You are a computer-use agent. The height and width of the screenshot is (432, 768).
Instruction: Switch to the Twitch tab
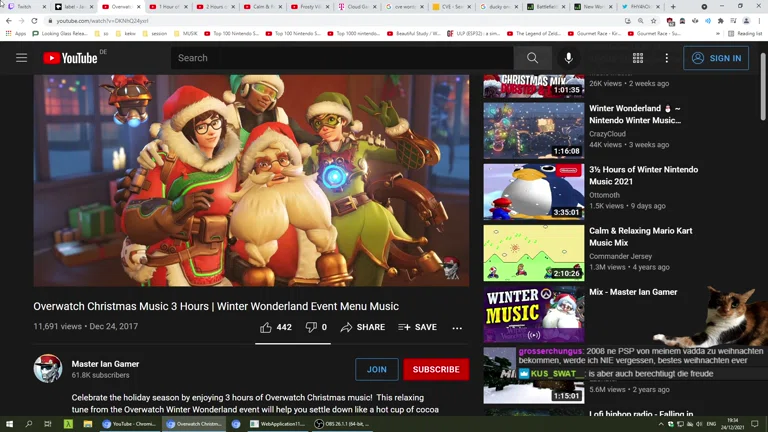(x=25, y=6)
